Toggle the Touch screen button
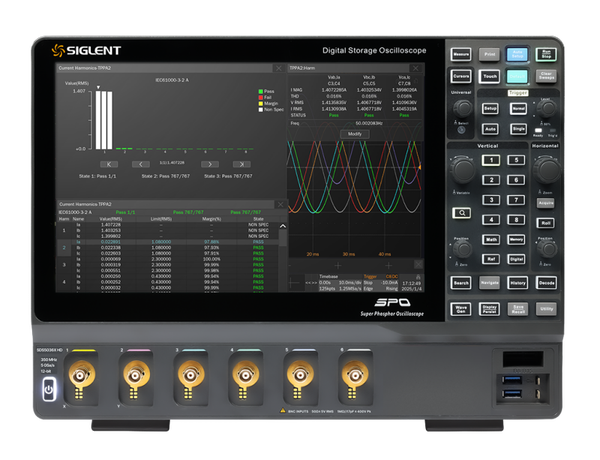This screenshot has width=600, height=460. (489, 76)
